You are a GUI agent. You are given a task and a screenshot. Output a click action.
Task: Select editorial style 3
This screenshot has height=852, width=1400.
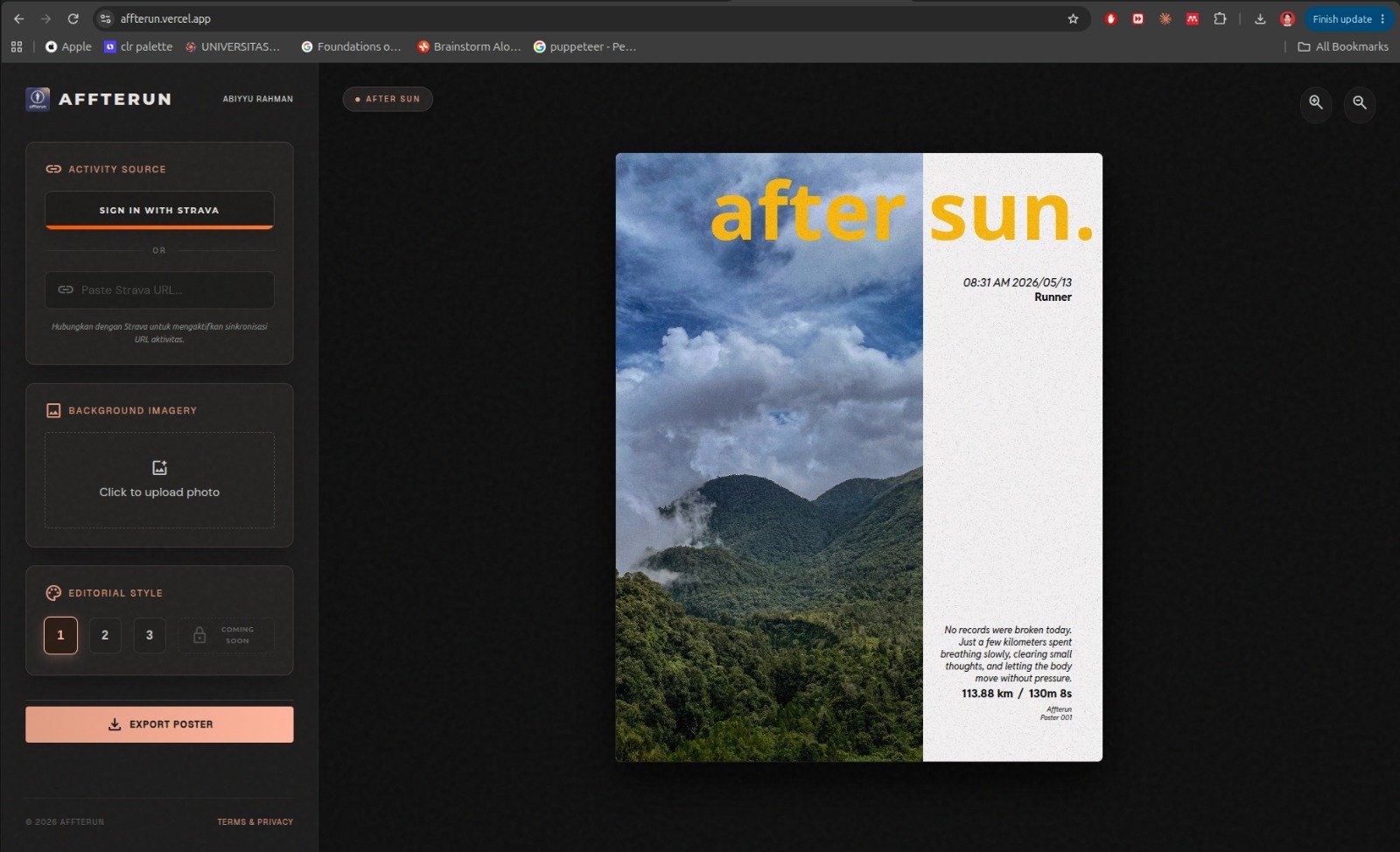[150, 635]
